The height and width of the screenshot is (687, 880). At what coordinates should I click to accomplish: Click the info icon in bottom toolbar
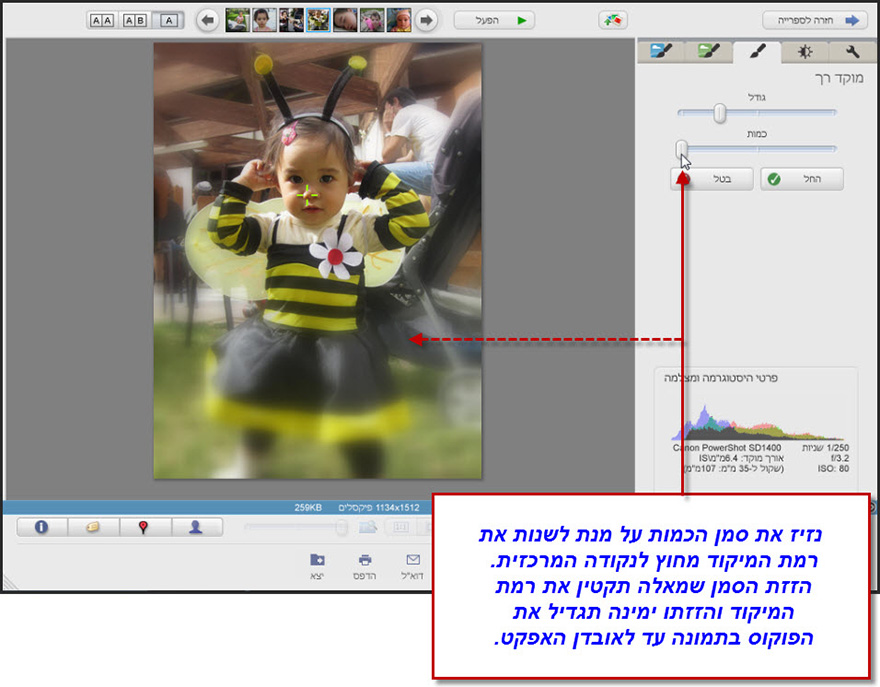pos(41,527)
